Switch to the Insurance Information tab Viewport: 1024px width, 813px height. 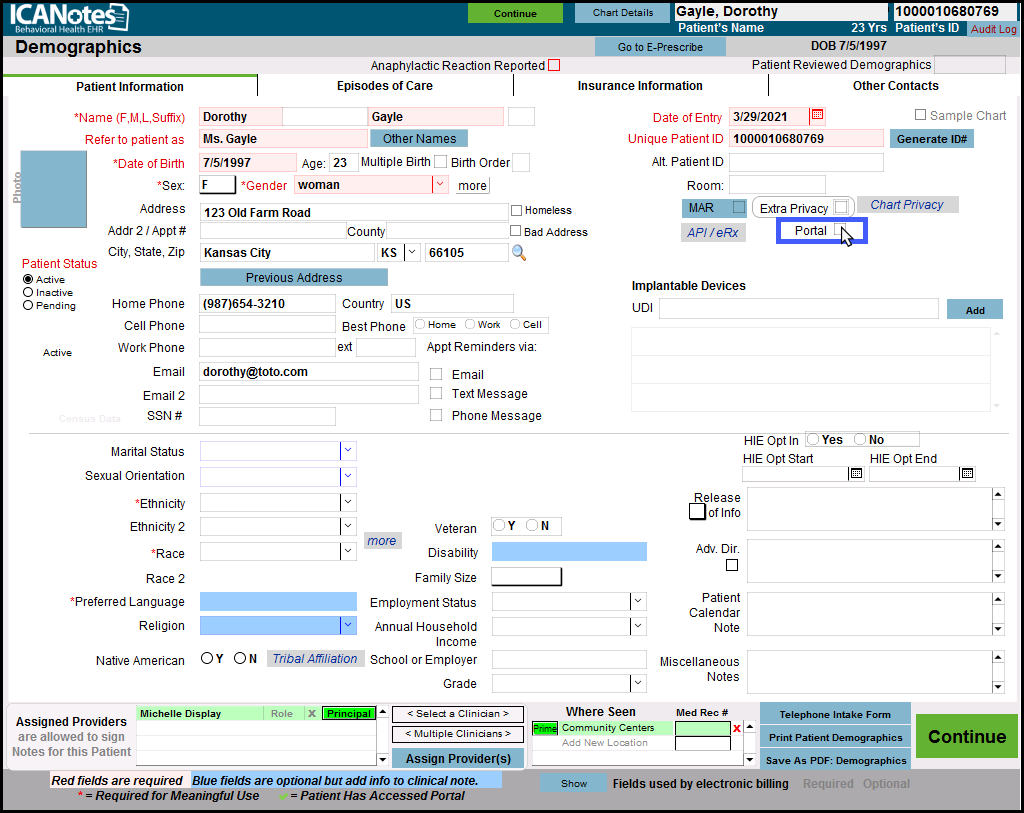(639, 86)
